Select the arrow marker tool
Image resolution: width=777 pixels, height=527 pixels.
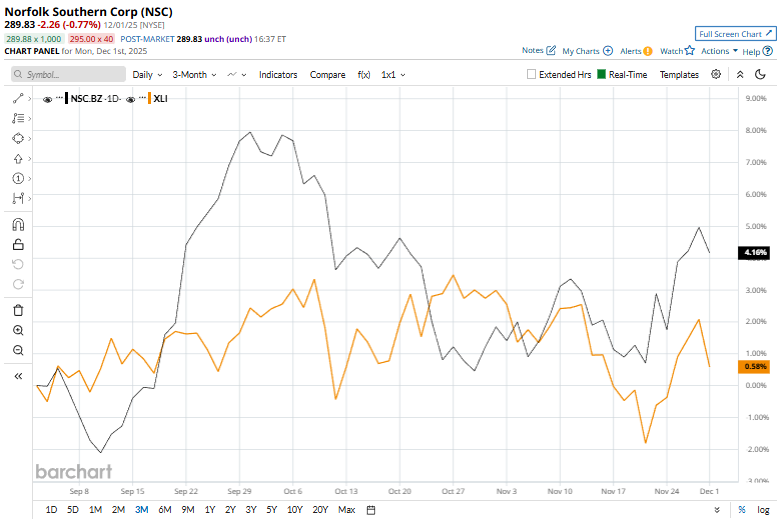coord(18,159)
